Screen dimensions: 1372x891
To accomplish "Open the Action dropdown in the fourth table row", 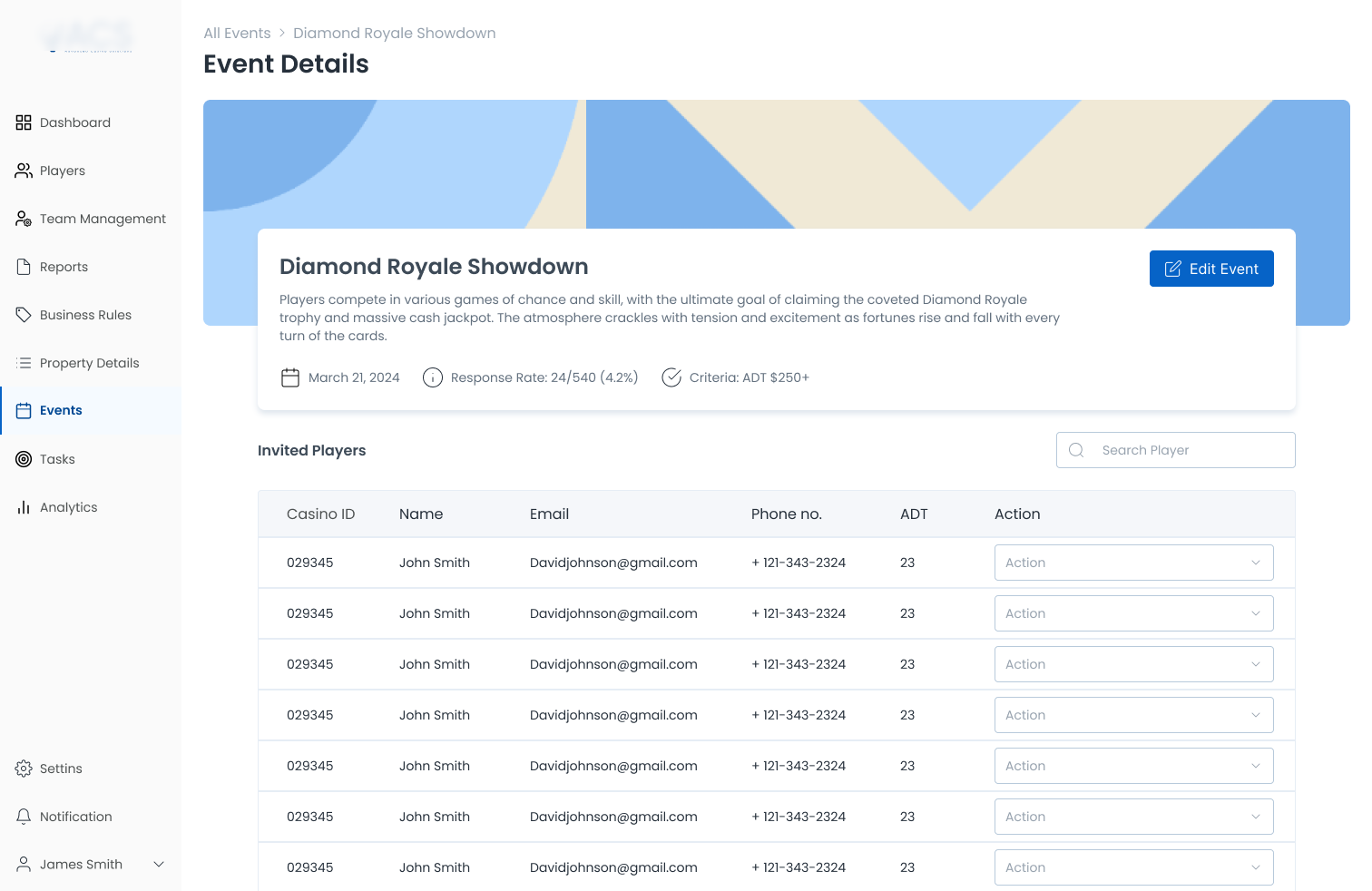I will pyautogui.click(x=1134, y=715).
